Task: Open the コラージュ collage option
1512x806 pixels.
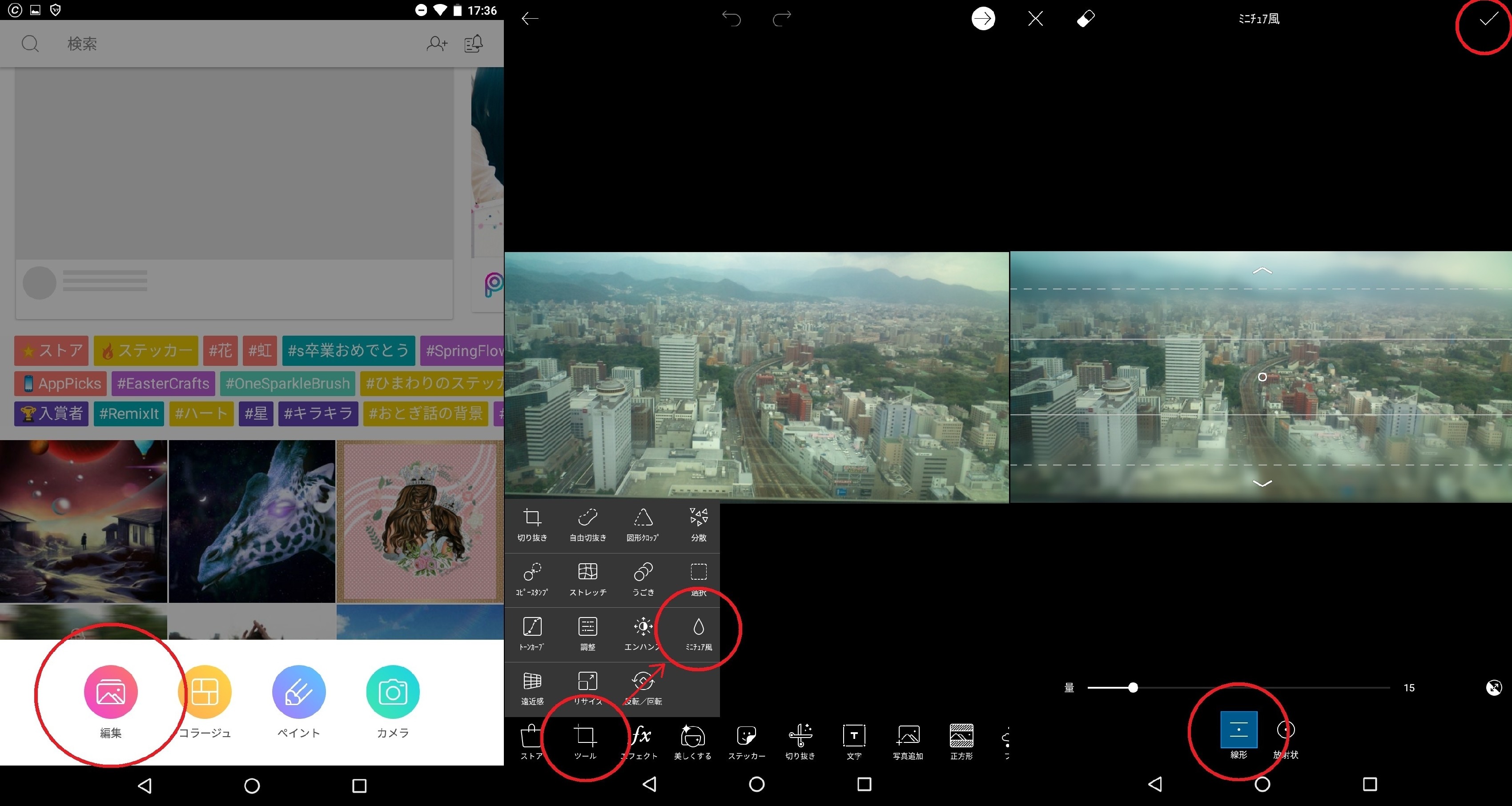Action: point(205,692)
